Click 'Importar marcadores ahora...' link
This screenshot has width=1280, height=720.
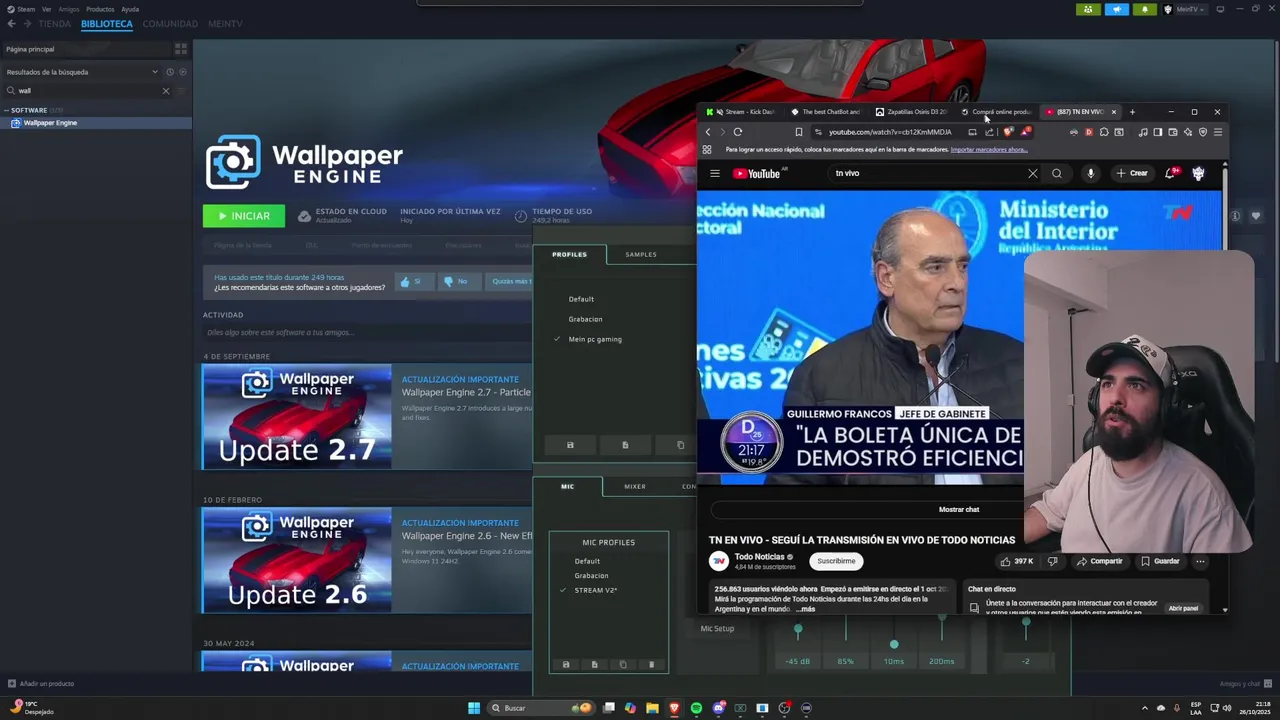click(x=989, y=150)
